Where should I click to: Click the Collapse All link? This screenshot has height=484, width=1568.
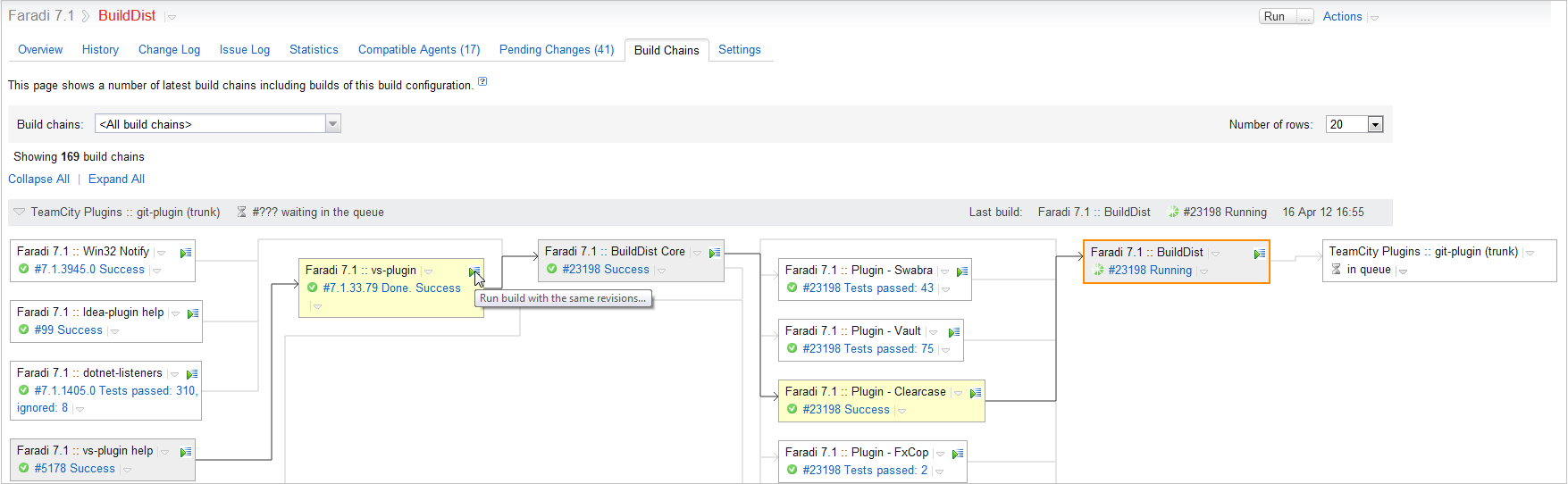pyautogui.click(x=38, y=179)
